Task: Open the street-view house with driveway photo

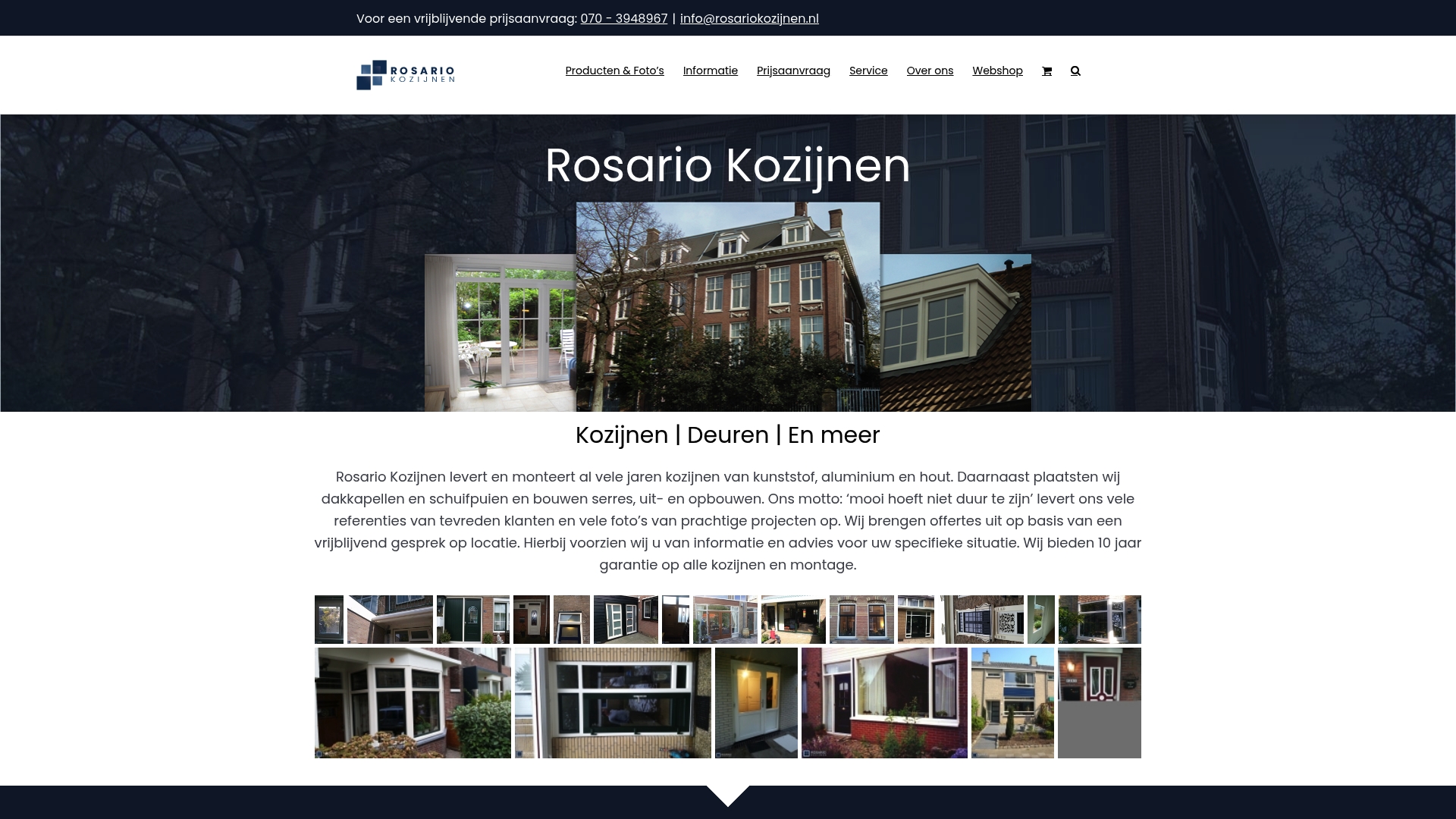Action: pyautogui.click(x=1012, y=702)
